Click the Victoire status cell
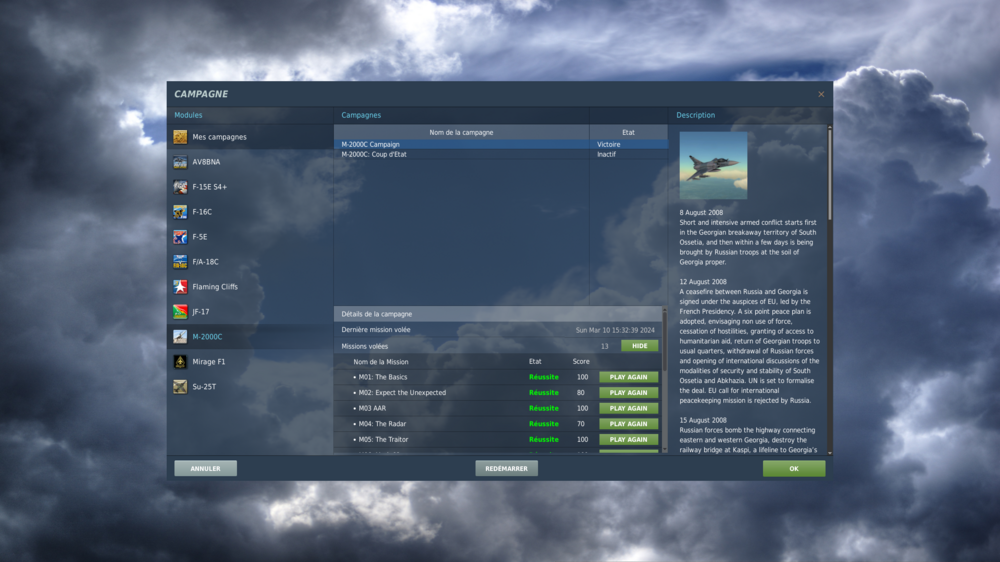 tap(608, 144)
